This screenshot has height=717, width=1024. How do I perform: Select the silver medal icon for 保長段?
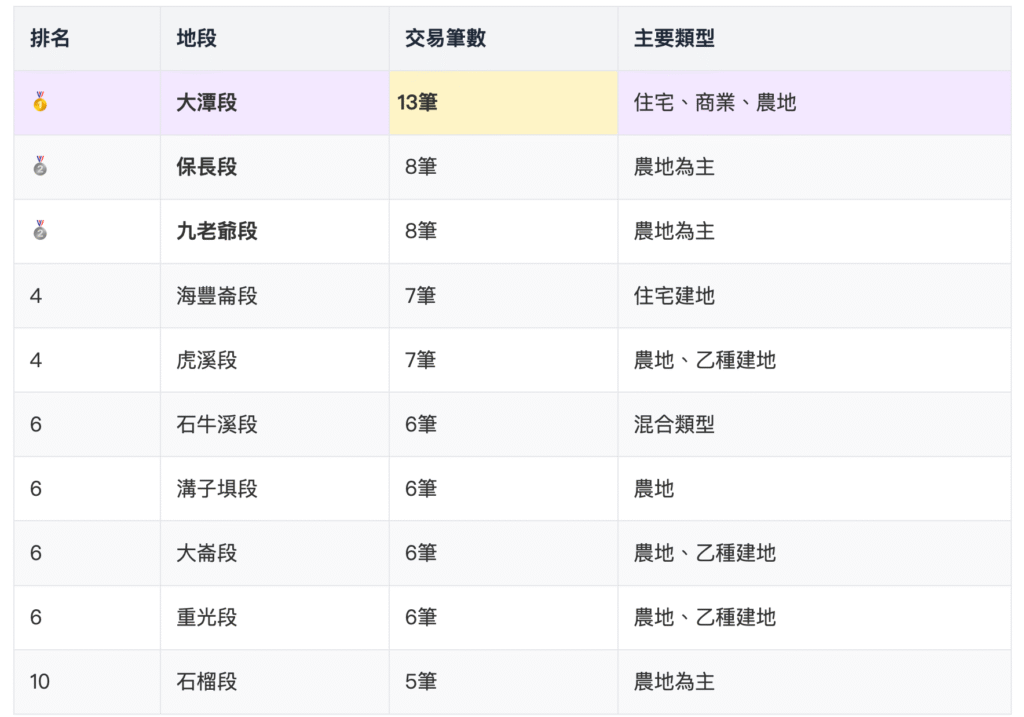39,166
